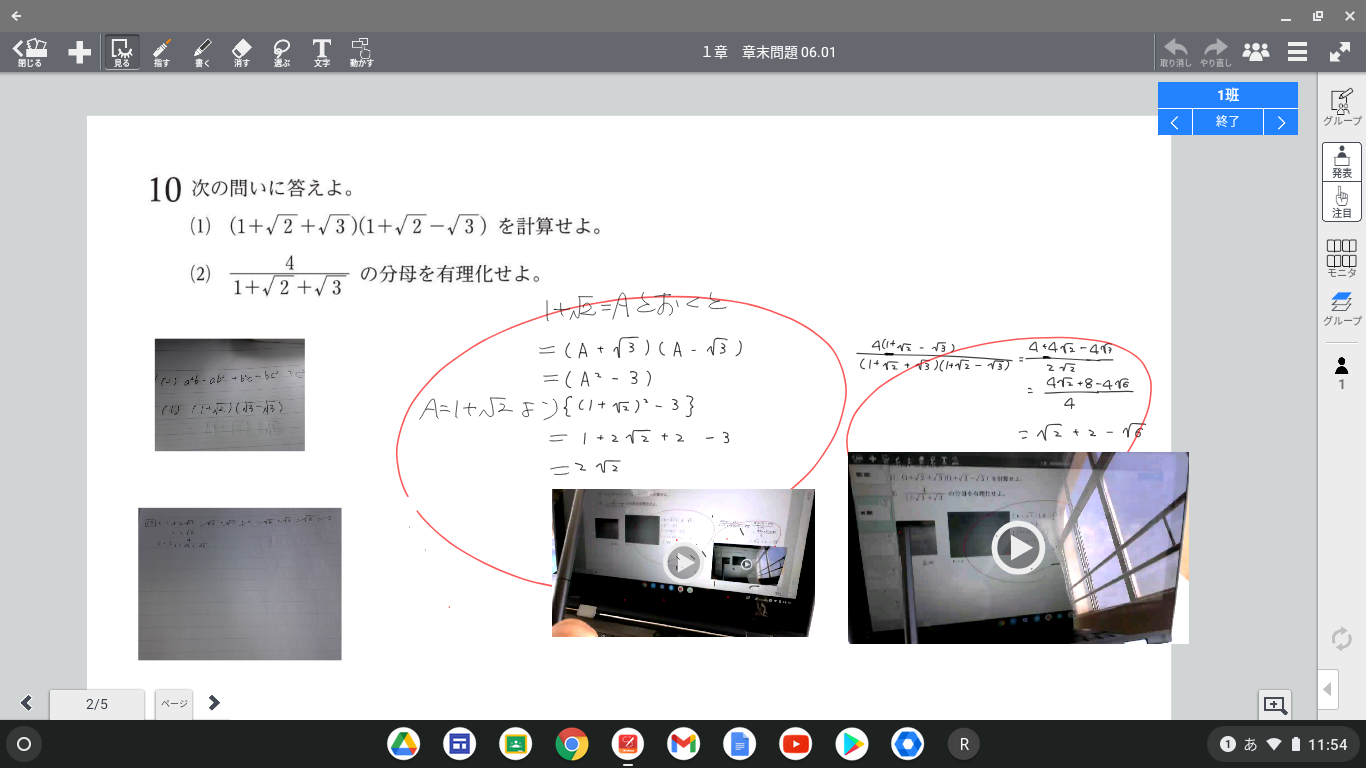This screenshot has width=1366, height=768.
Task: Select the 動かす move tool
Action: pyautogui.click(x=361, y=52)
